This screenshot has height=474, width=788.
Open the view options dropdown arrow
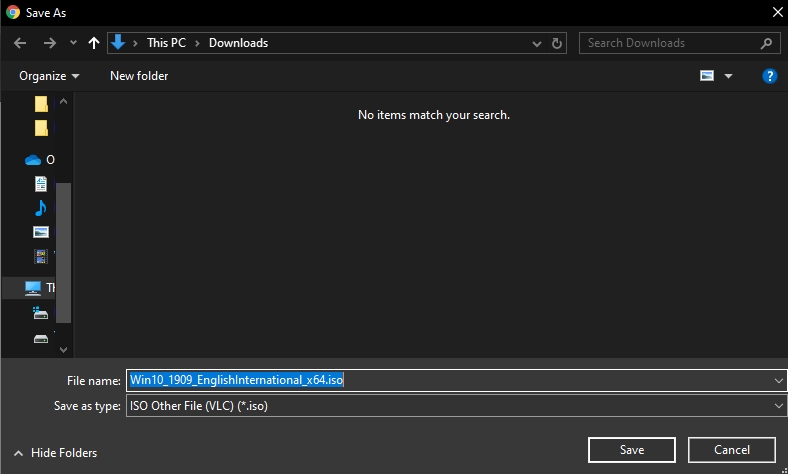point(728,76)
